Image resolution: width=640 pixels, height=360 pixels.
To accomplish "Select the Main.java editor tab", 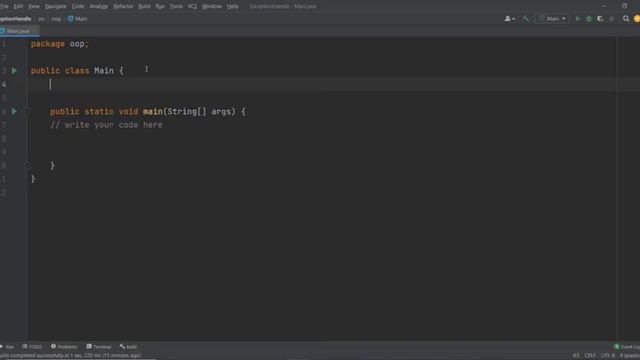I will (x=18, y=31).
